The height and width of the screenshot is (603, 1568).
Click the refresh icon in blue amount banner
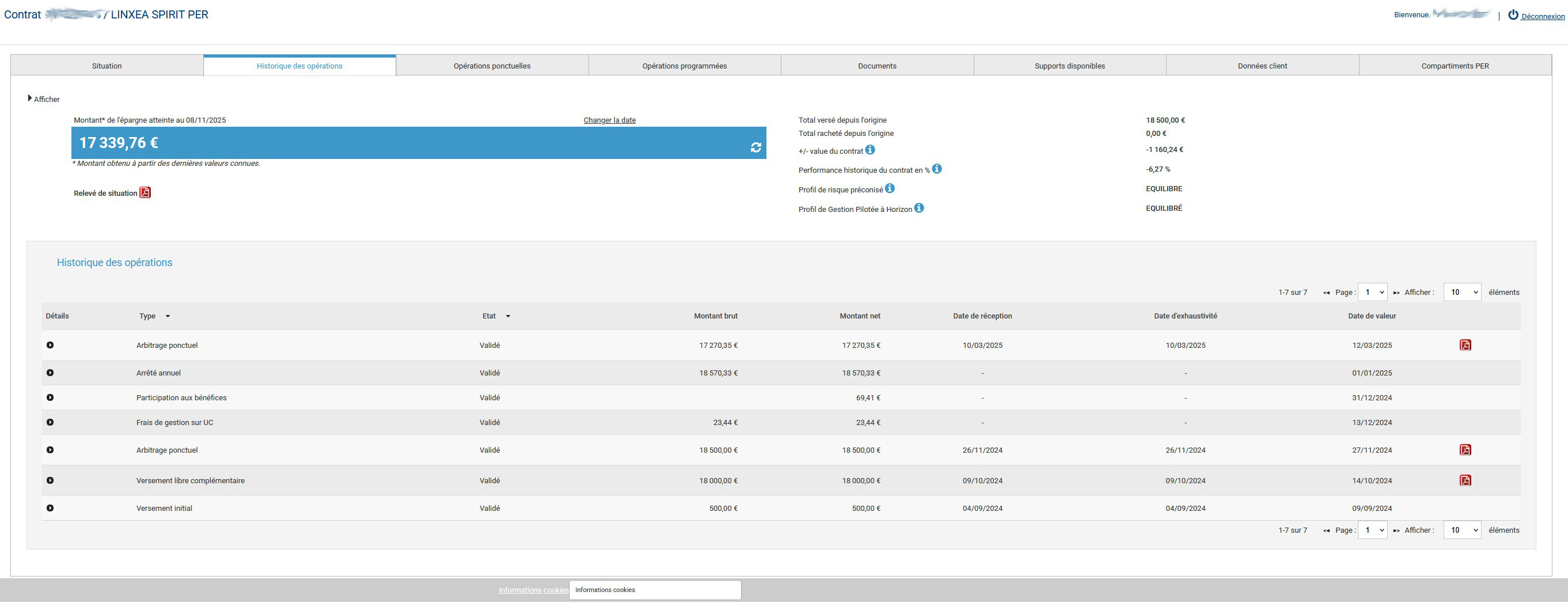point(755,147)
